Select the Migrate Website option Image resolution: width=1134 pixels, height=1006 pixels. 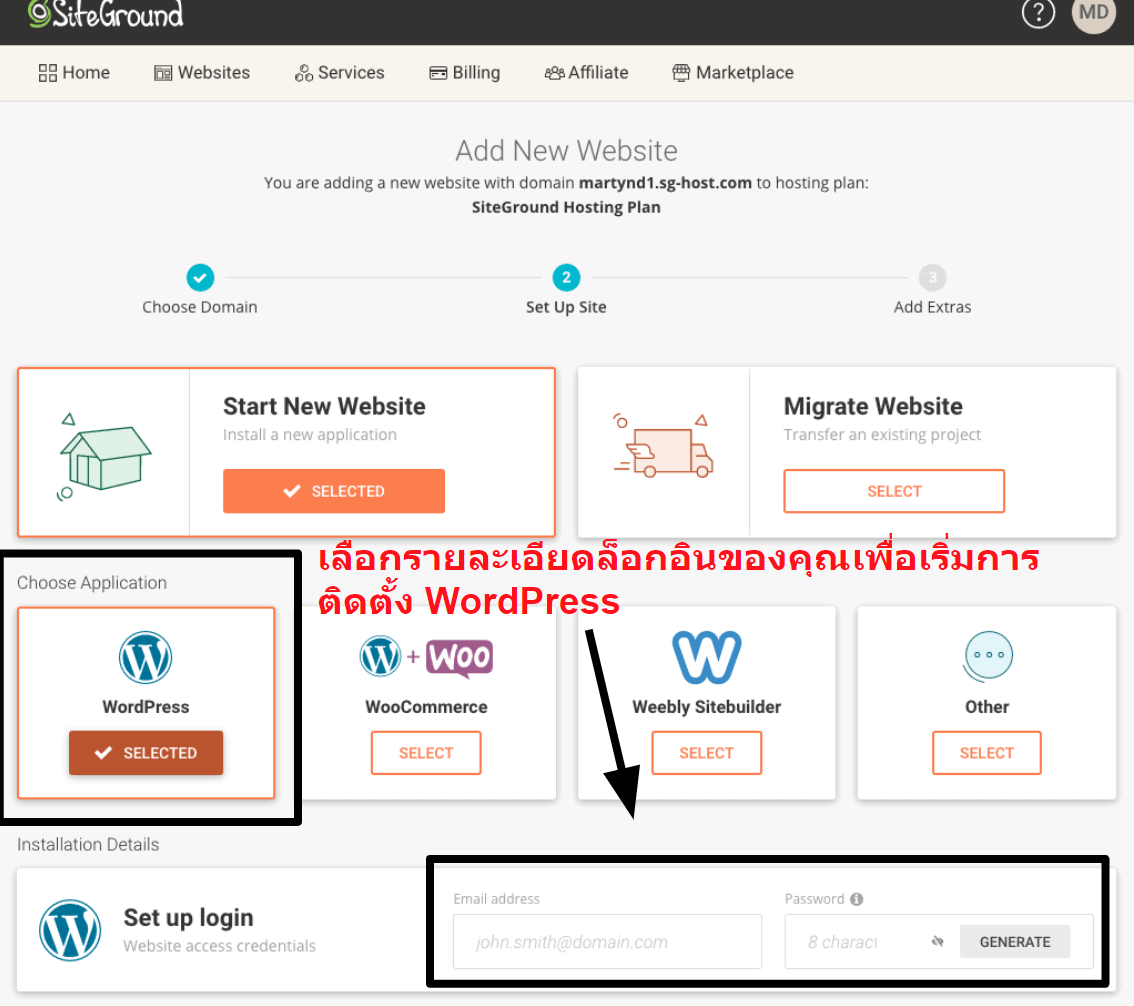point(894,491)
